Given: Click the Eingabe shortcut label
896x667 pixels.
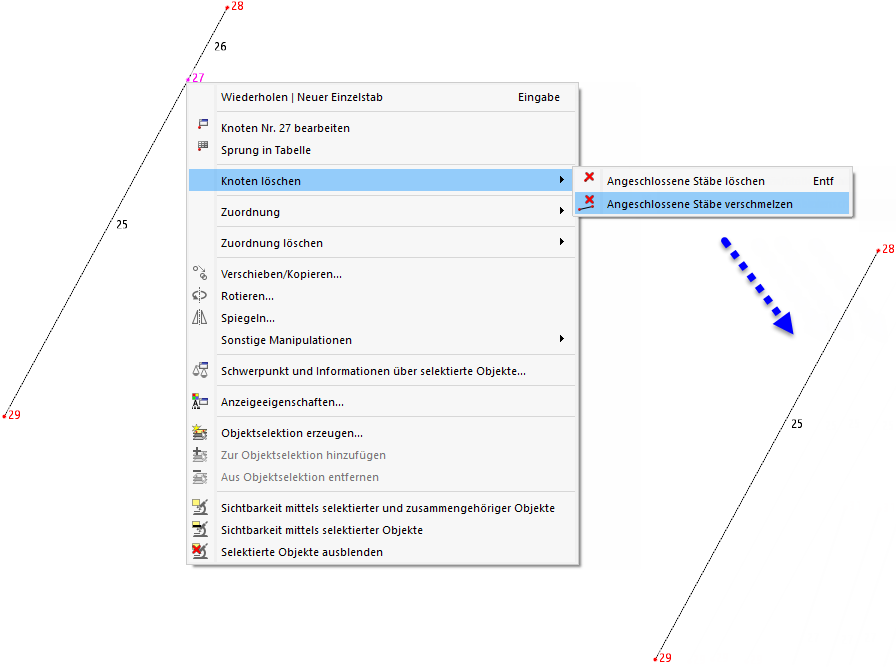Looking at the screenshot, I should pyautogui.click(x=539, y=97).
